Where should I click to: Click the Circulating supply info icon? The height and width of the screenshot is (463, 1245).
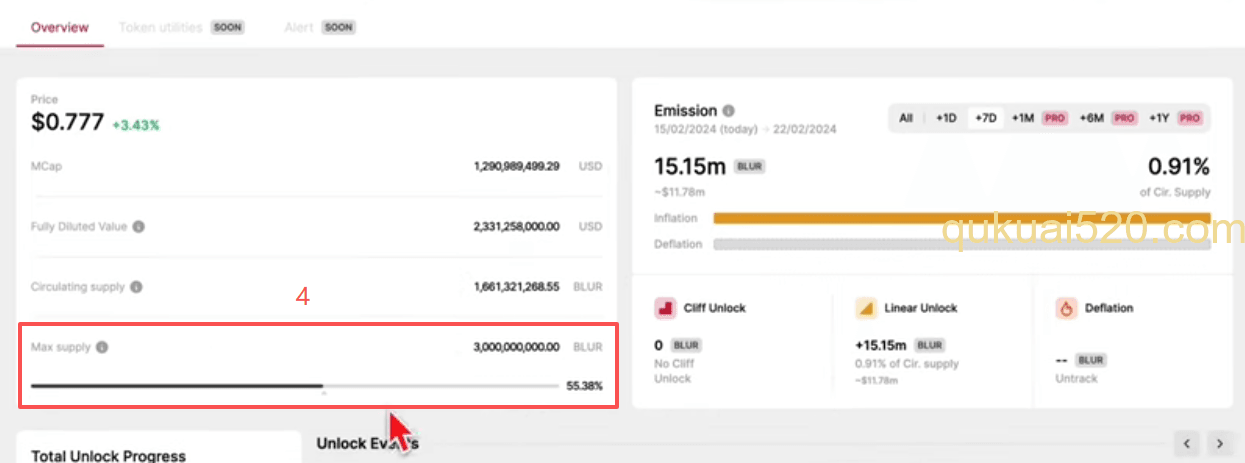(x=136, y=287)
